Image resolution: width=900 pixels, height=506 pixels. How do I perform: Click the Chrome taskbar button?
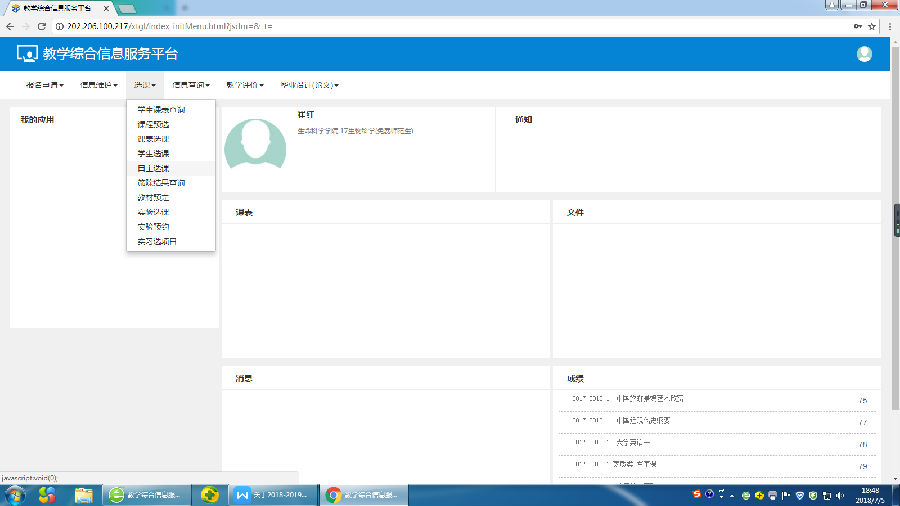363,494
